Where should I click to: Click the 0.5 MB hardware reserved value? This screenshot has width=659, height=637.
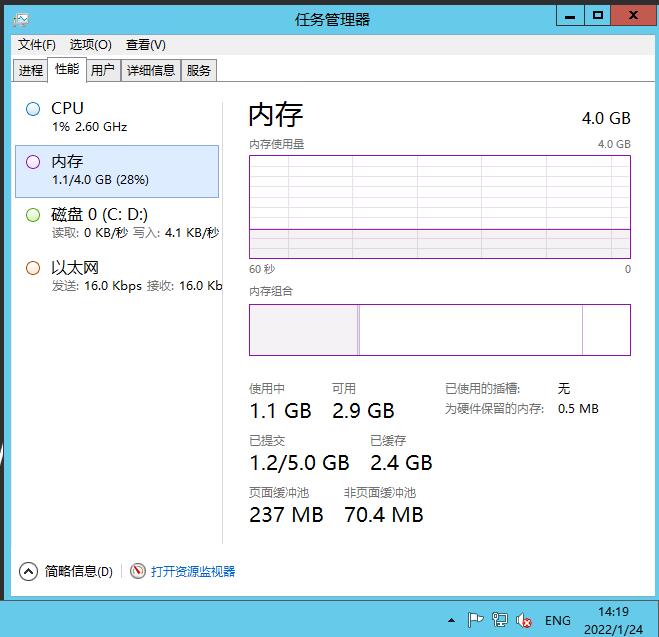pyautogui.click(x=578, y=409)
